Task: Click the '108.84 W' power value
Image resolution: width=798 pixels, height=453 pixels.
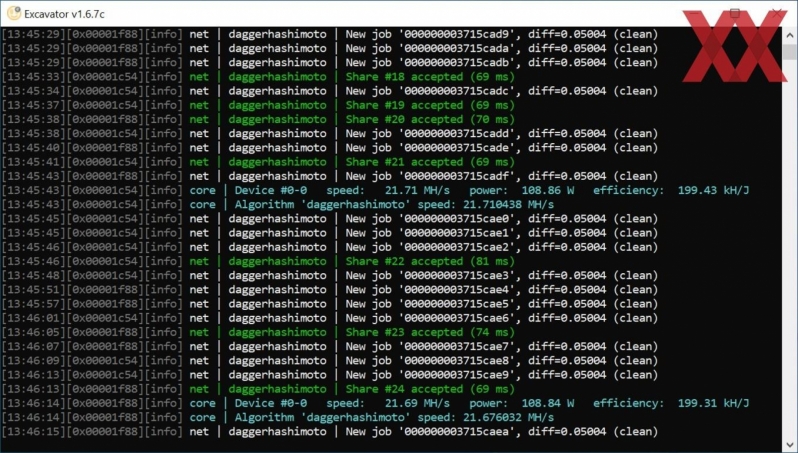Action: click(x=548, y=404)
